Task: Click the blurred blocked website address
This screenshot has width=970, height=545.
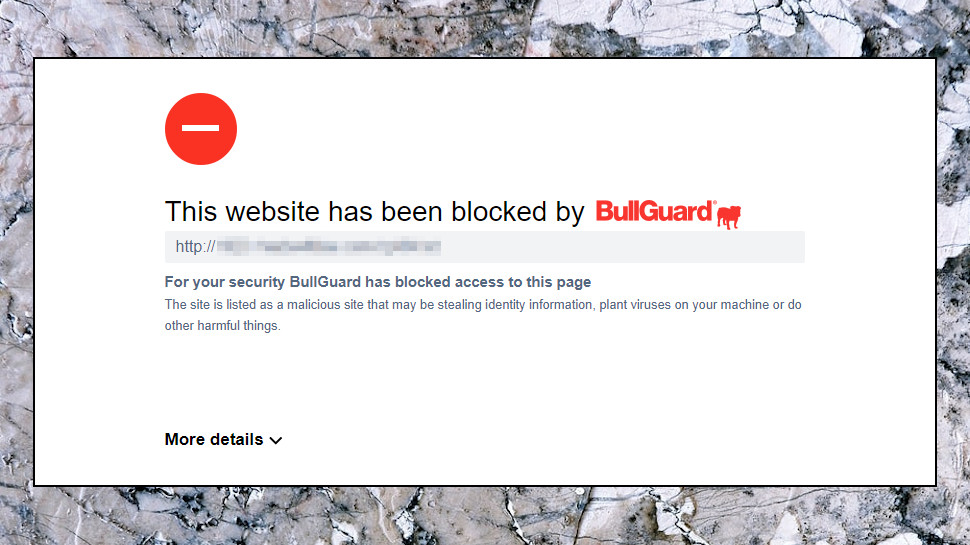Action: tap(329, 247)
